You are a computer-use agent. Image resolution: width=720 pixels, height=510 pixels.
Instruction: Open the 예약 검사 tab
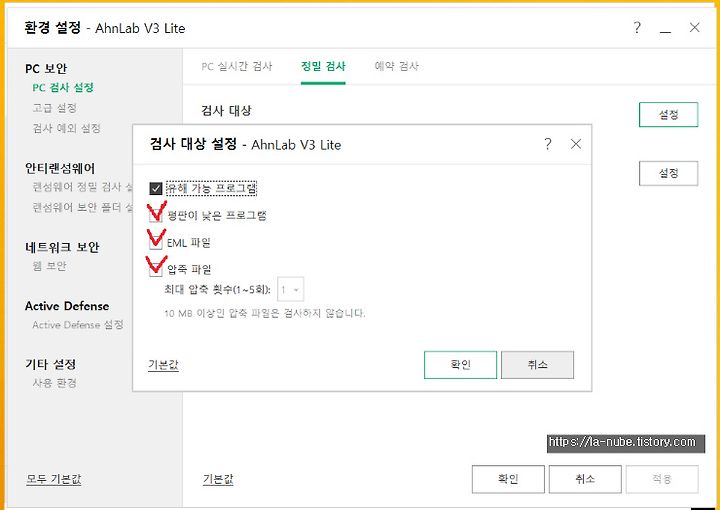tap(397, 66)
